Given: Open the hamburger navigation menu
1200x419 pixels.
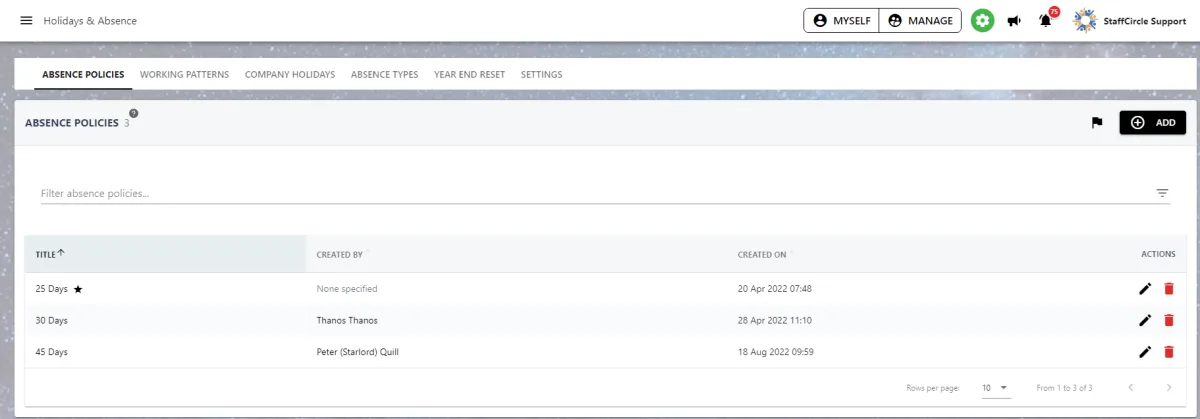Looking at the screenshot, I should (26, 20).
